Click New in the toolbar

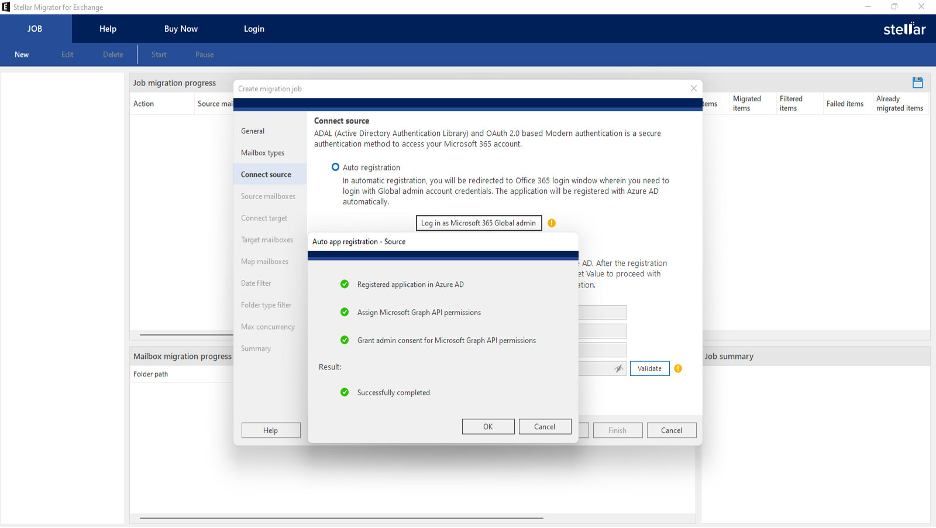[x=21, y=54]
